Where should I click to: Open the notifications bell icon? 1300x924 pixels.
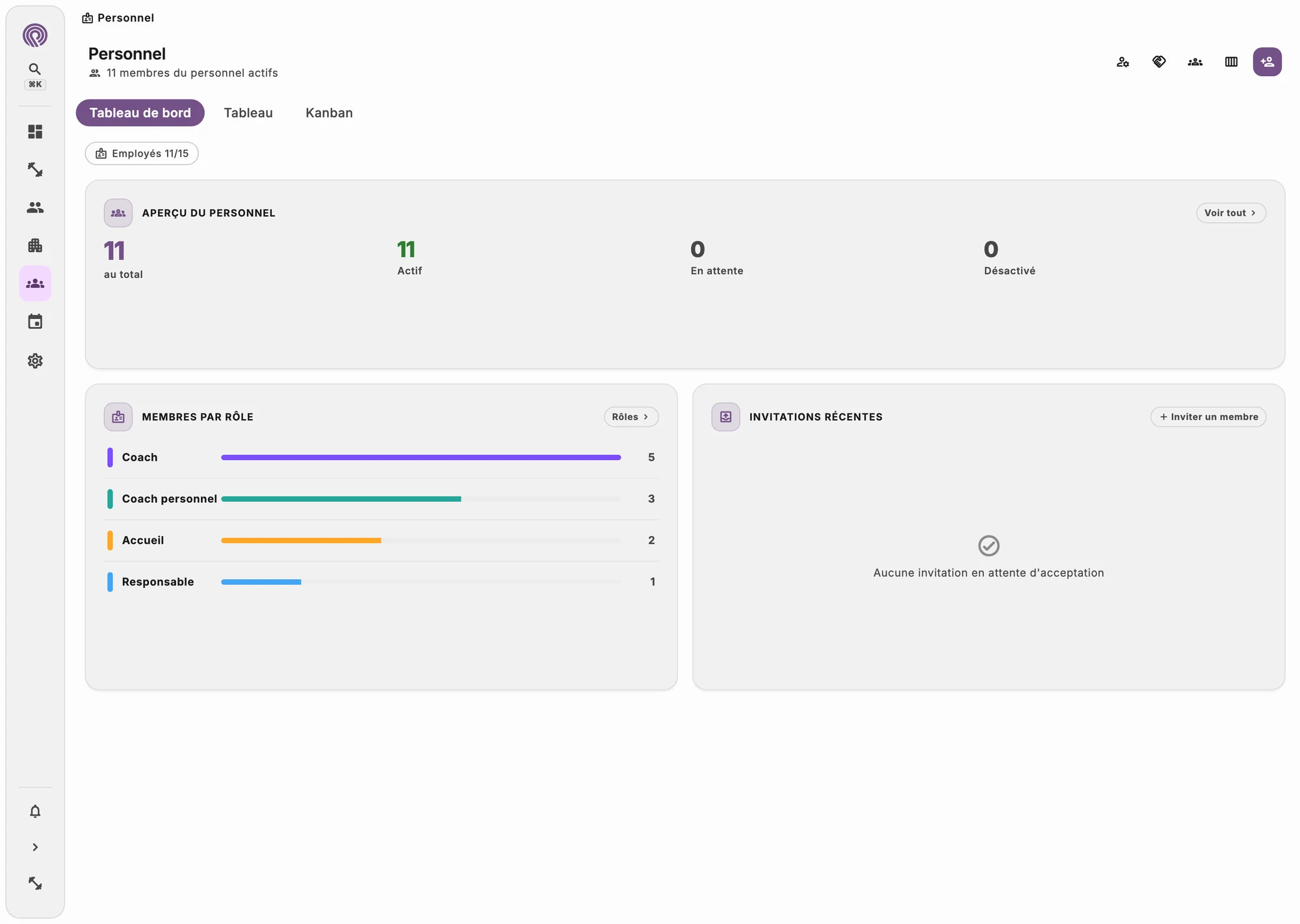click(35, 811)
